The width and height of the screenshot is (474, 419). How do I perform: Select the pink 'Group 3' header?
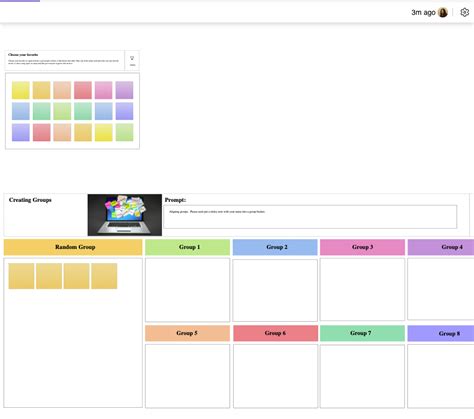362,247
